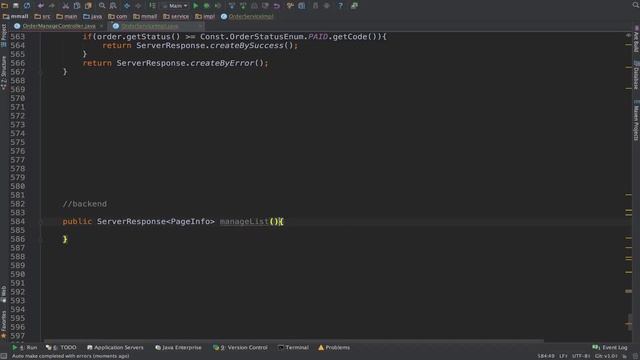The width and height of the screenshot is (640, 360).
Task: Click the src breadcrumb folder
Action: coord(42,16)
